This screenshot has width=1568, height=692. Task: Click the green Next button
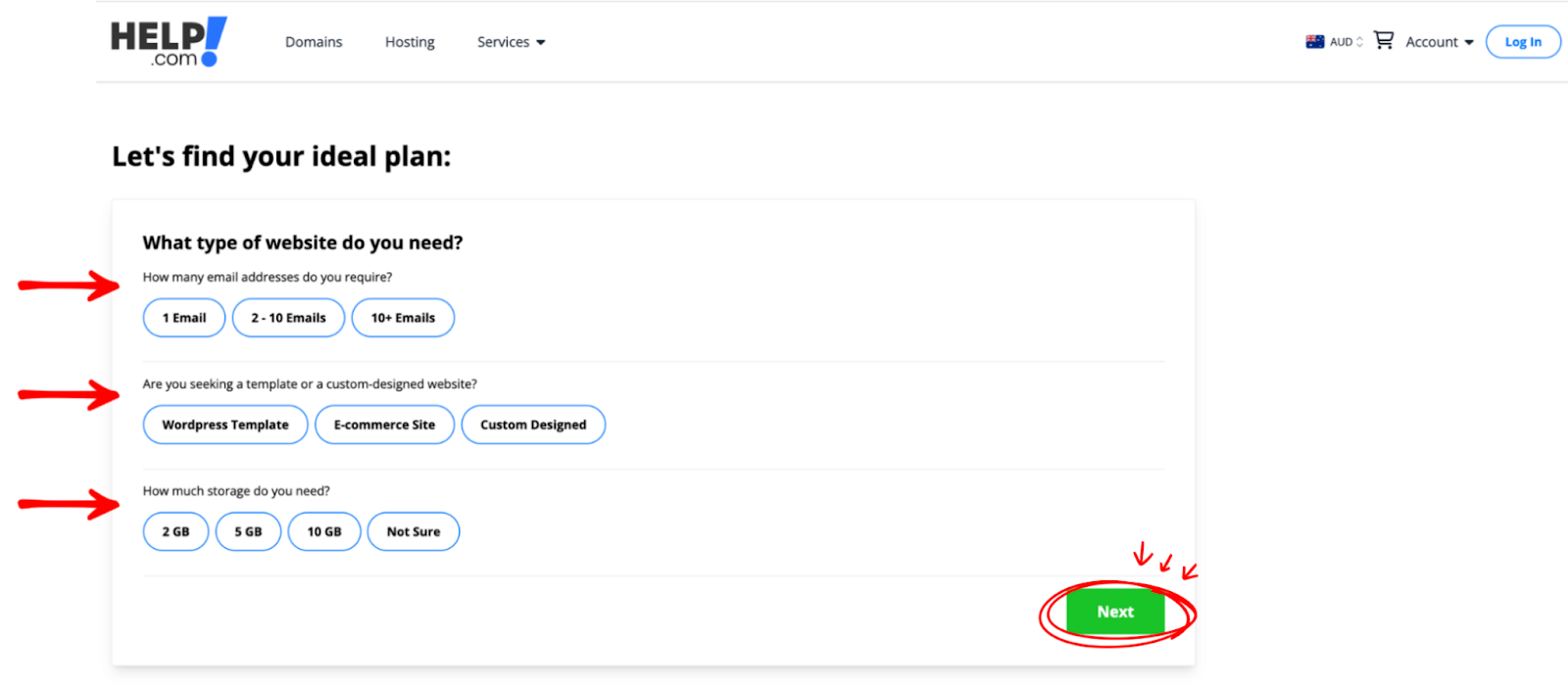point(1115,612)
